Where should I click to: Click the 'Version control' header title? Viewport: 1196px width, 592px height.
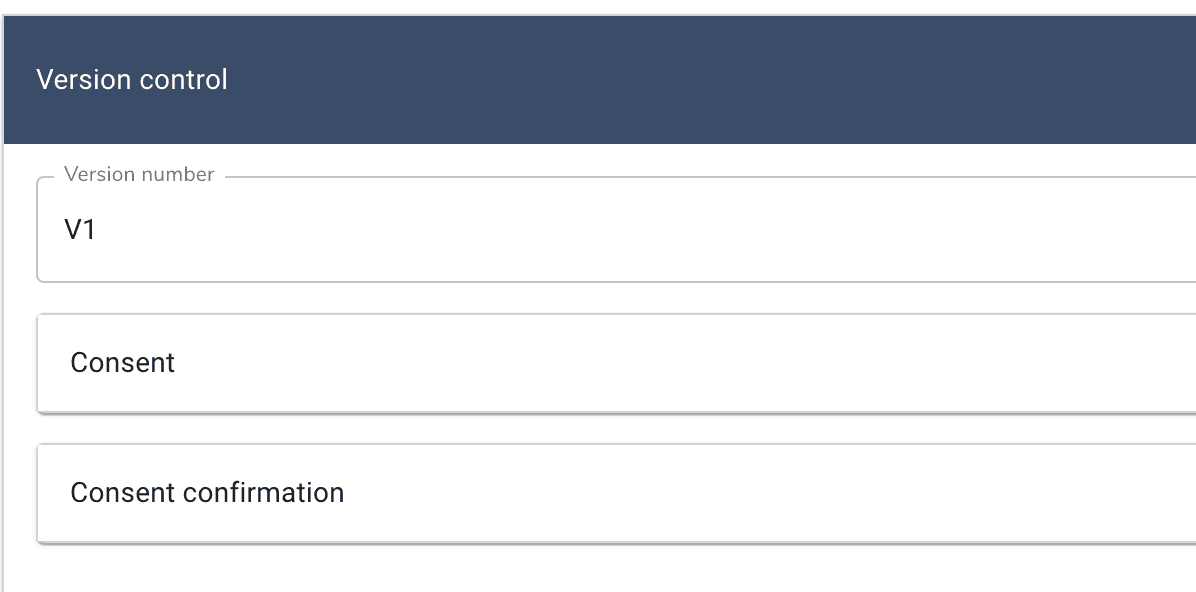tap(132, 80)
